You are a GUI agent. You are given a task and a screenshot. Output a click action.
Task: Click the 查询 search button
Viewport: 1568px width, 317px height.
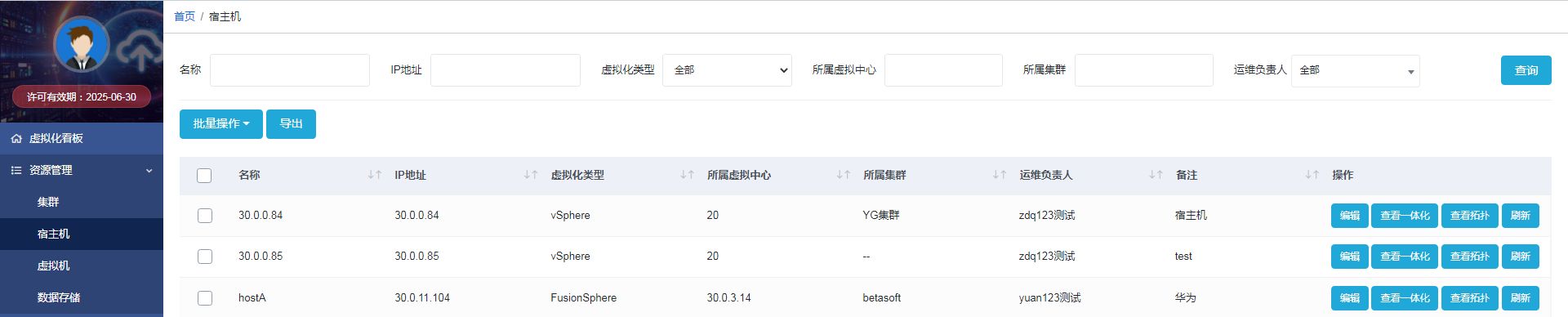pos(1526,70)
